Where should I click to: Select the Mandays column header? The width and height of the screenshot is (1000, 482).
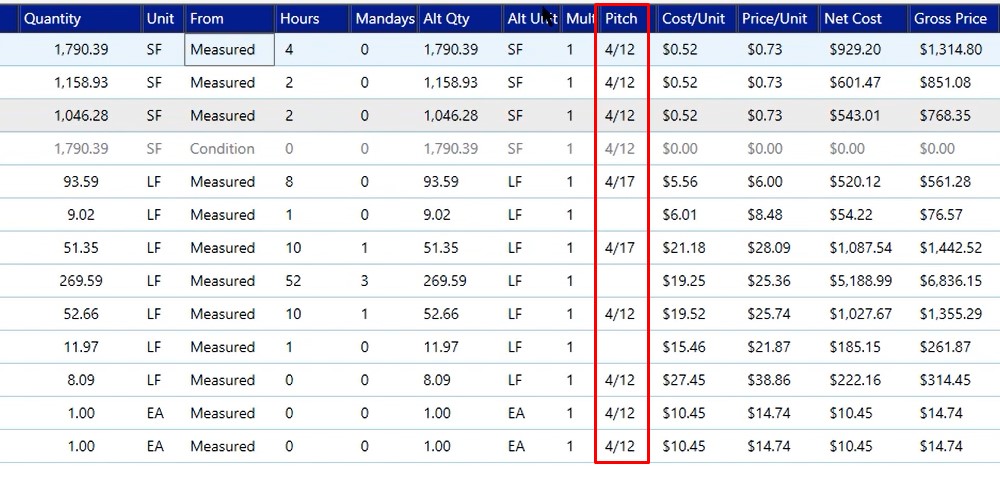[385, 18]
